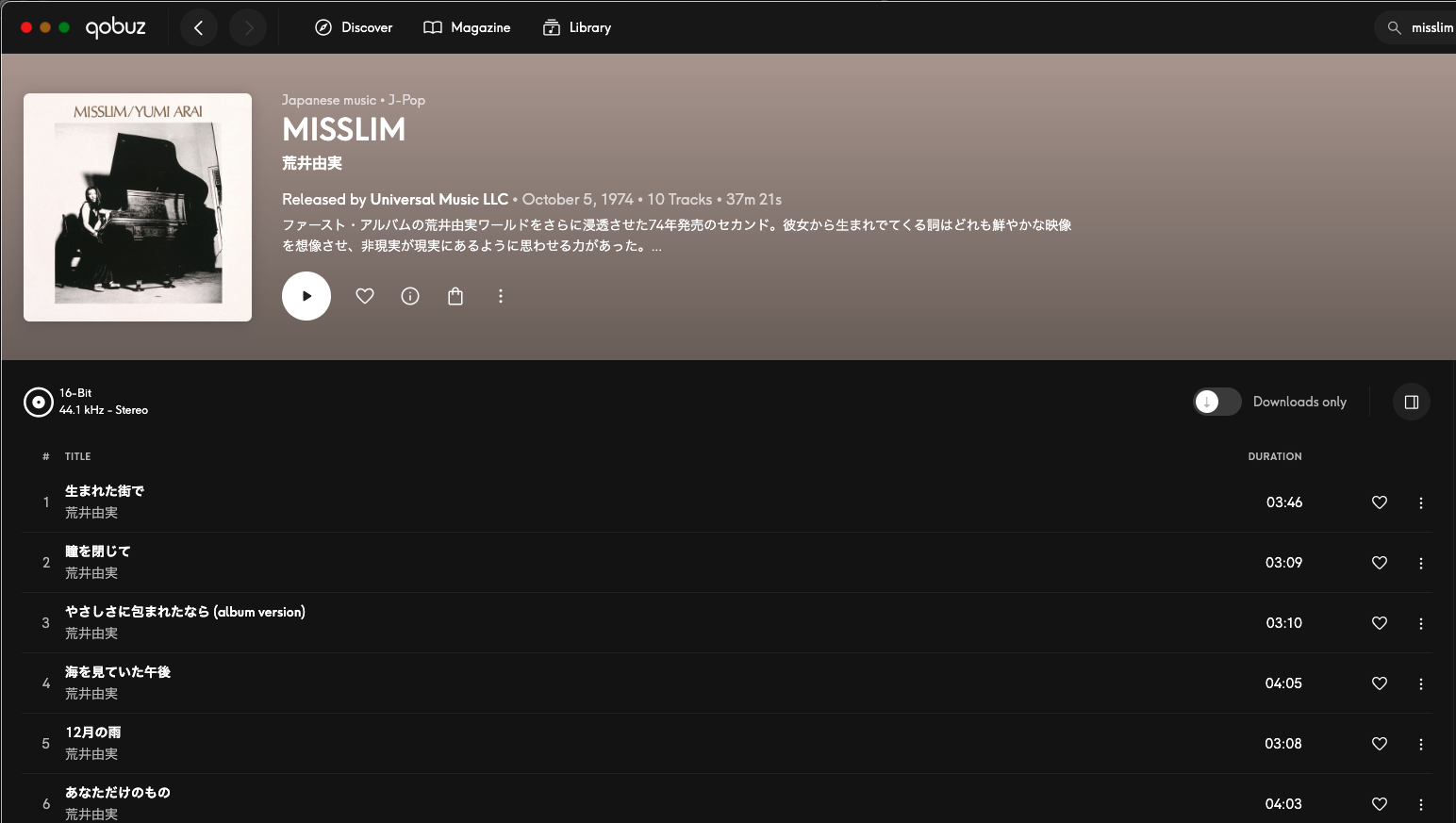Play the MISSLIM album
The height and width of the screenshot is (823, 1456).
(306, 296)
